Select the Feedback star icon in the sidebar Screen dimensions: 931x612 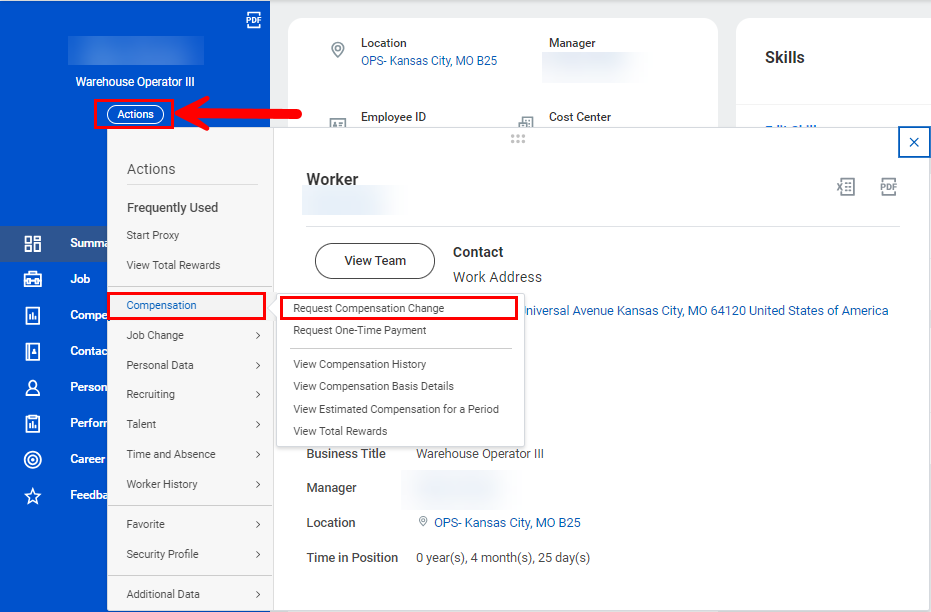tap(34, 494)
